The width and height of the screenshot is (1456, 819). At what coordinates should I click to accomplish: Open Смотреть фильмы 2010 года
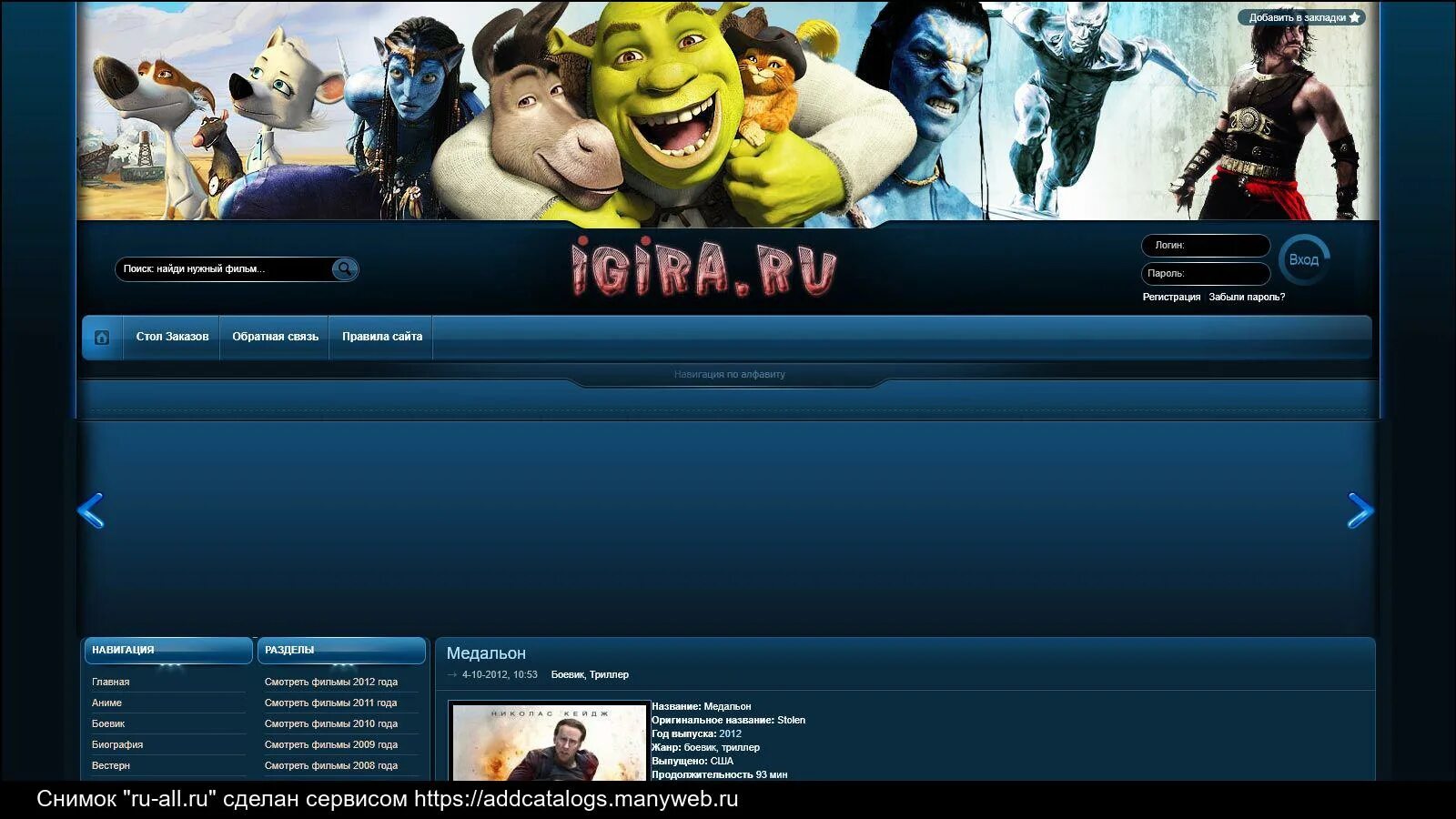tap(331, 723)
